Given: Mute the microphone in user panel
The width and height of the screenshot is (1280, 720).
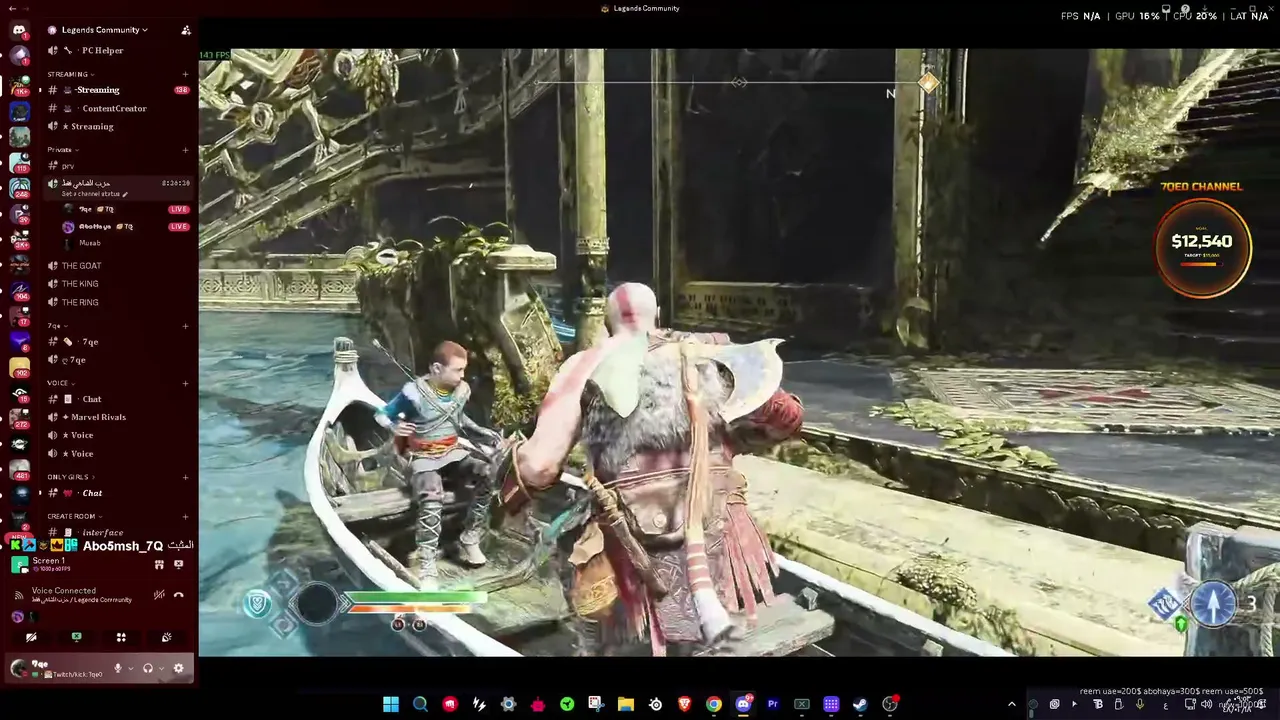Looking at the screenshot, I should 118,669.
